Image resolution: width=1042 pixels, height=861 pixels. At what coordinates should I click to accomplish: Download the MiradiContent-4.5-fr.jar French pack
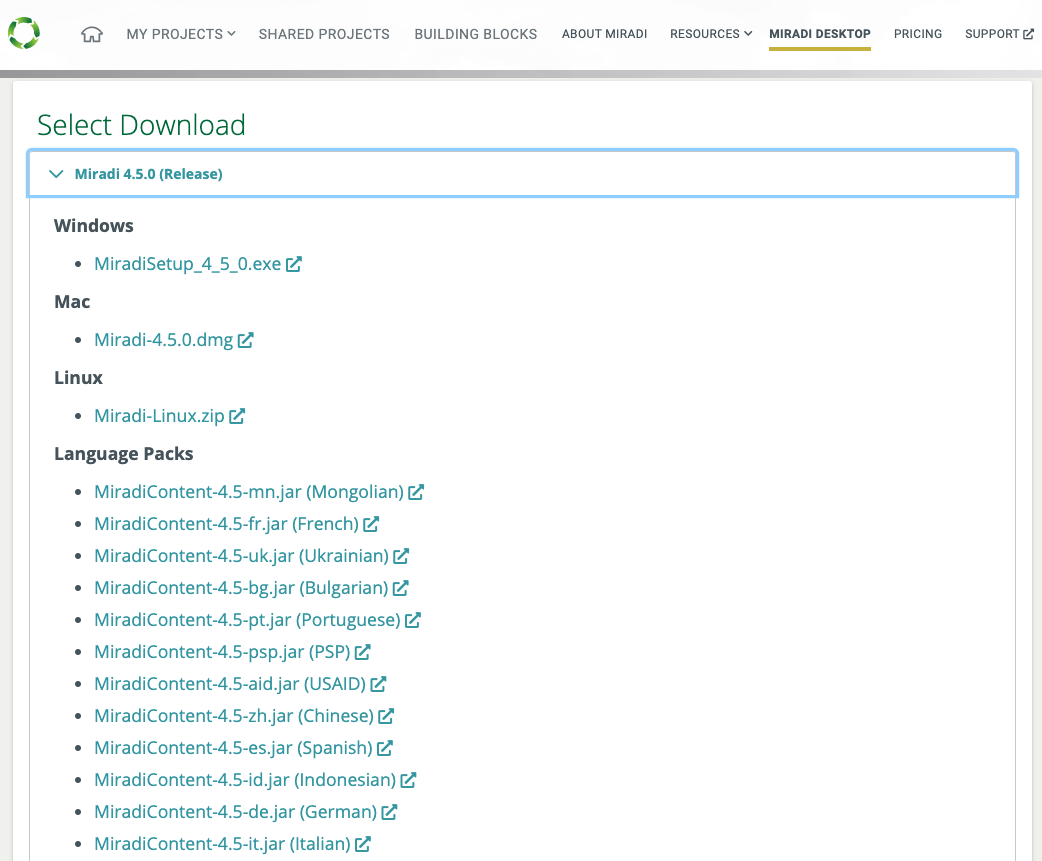[x=226, y=524]
